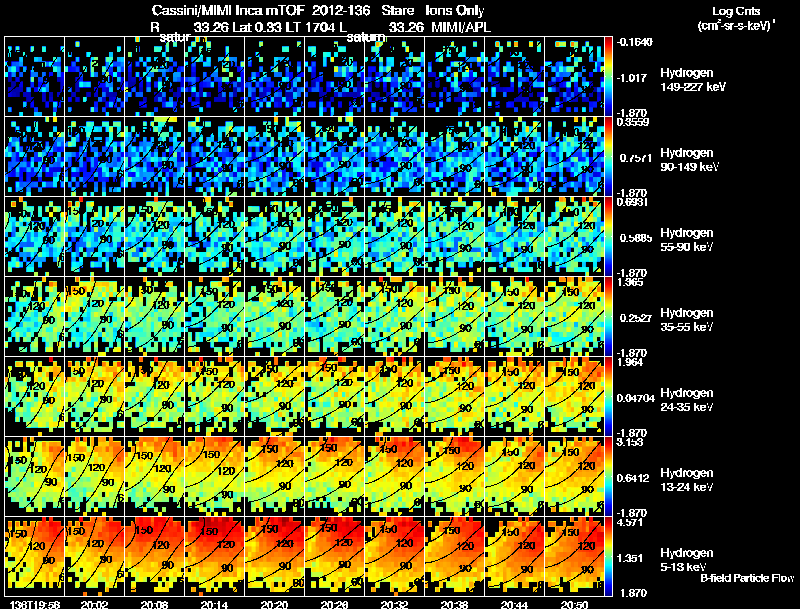Select the 5-13 keV image panel at 20:14
Image resolution: width=800 pixels, height=609 pixels.
click(x=215, y=557)
